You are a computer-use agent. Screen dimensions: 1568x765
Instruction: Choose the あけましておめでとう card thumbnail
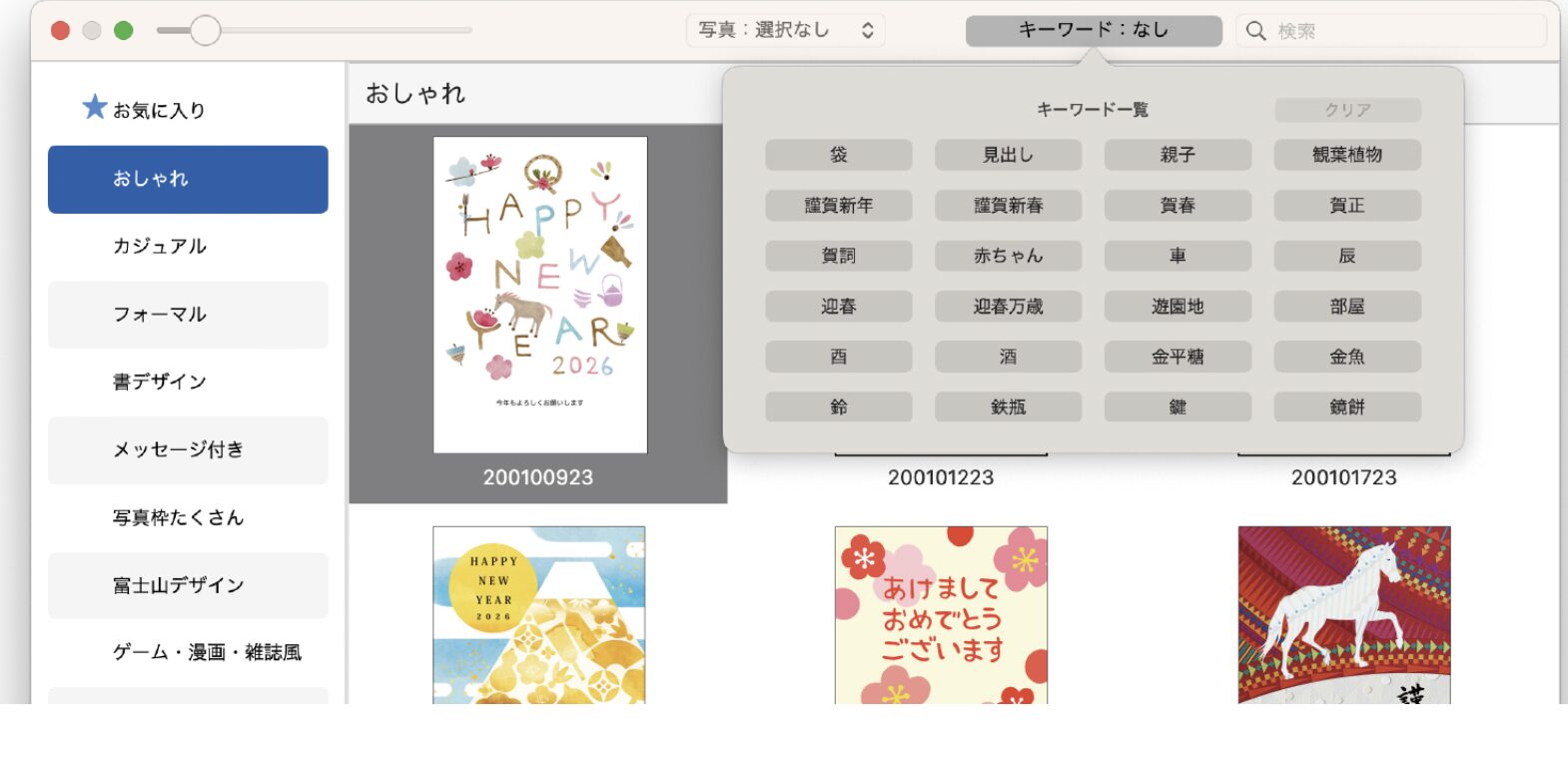[941, 614]
